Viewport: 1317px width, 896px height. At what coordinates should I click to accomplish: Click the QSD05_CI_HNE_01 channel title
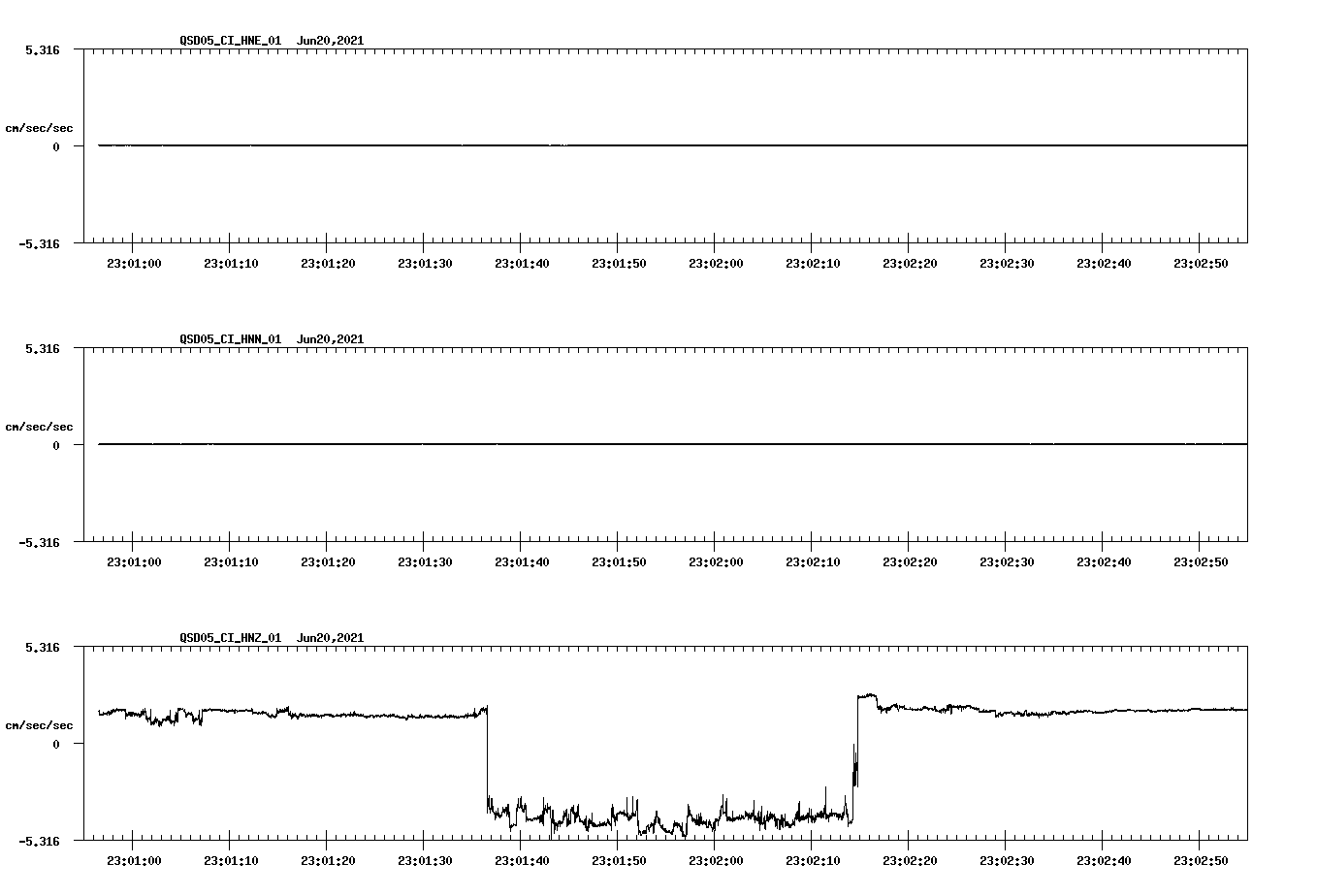pos(230,41)
